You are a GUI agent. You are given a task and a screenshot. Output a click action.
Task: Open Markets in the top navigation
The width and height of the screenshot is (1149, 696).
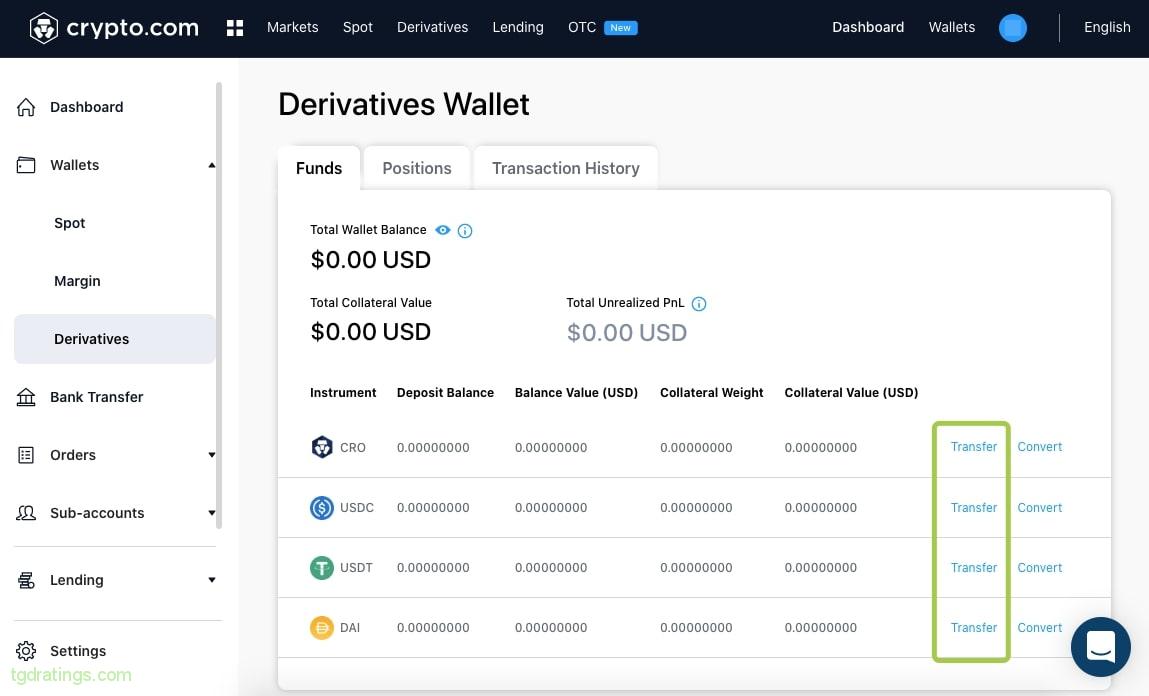click(292, 27)
